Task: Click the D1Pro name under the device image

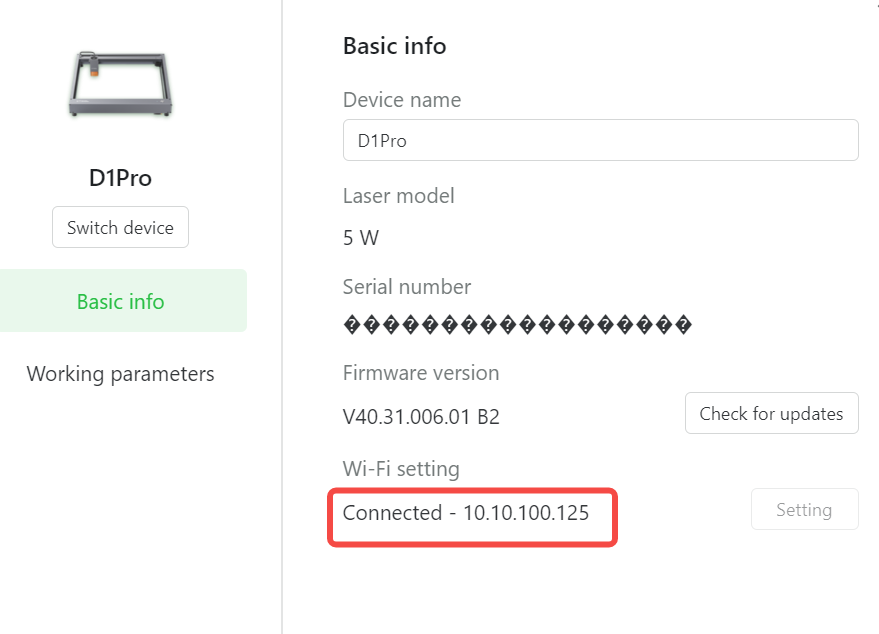Action: point(121,178)
